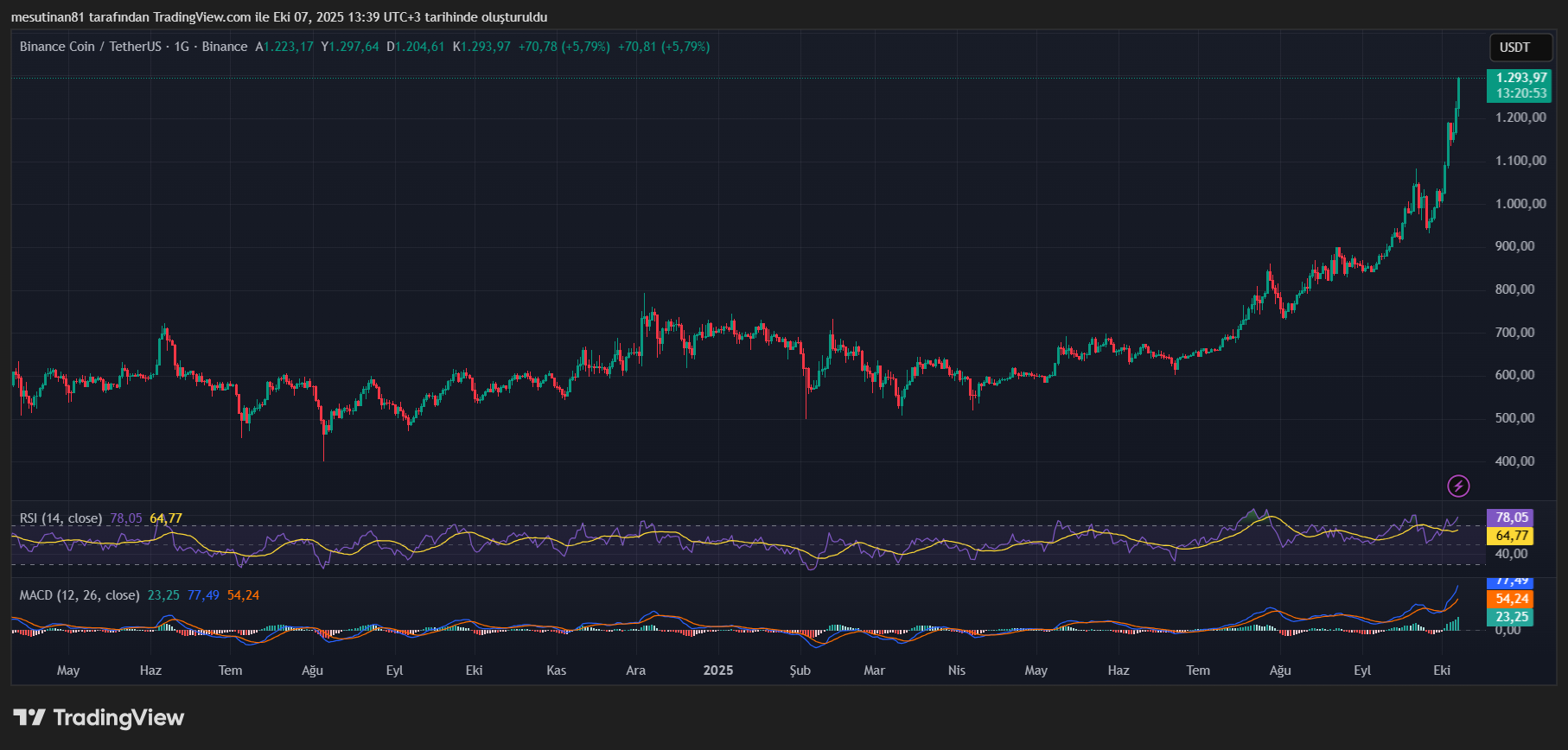This screenshot has width=1568, height=750.
Task: Click the orange 54,24 MACD axis tag
Action: click(1510, 599)
